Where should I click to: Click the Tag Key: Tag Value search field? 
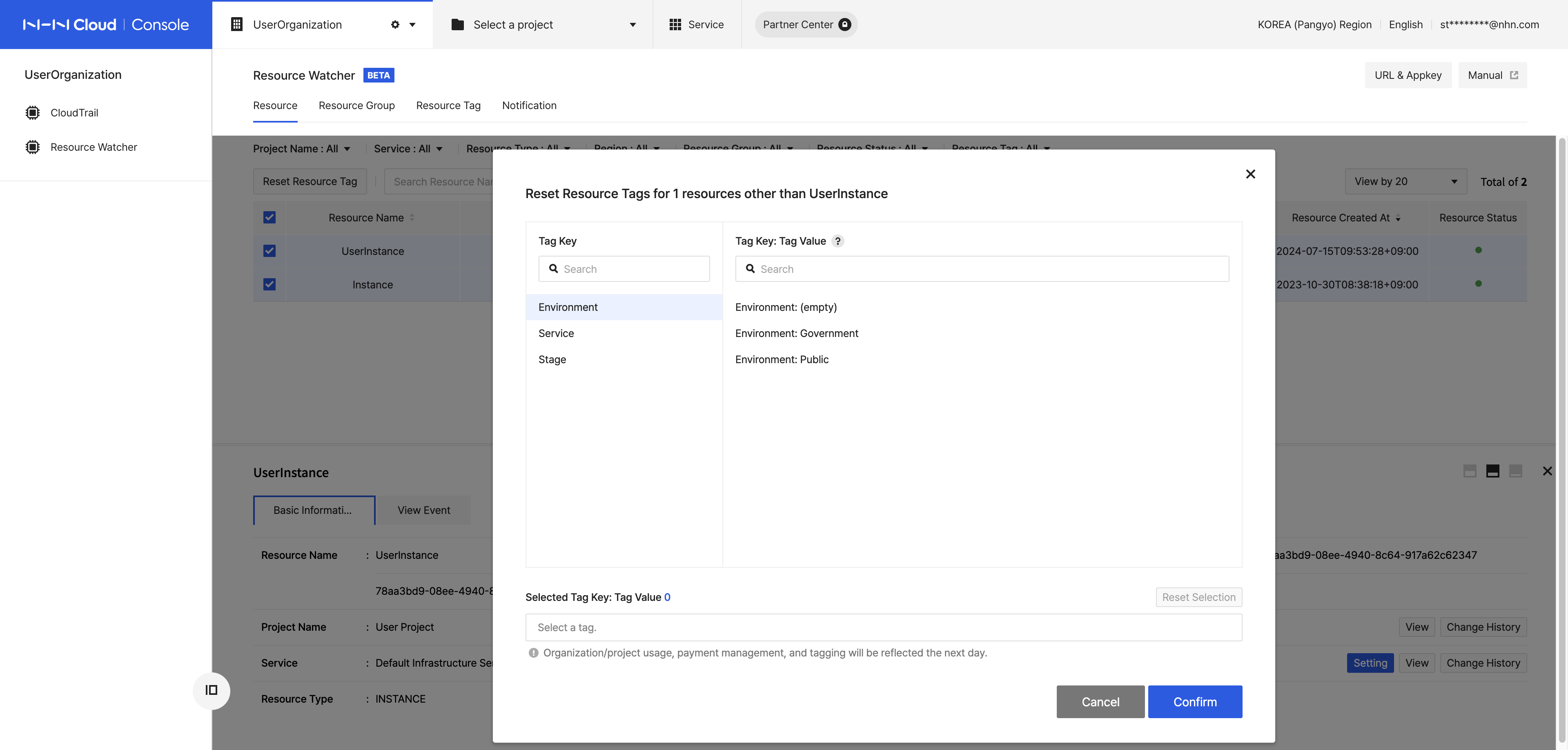[982, 268]
